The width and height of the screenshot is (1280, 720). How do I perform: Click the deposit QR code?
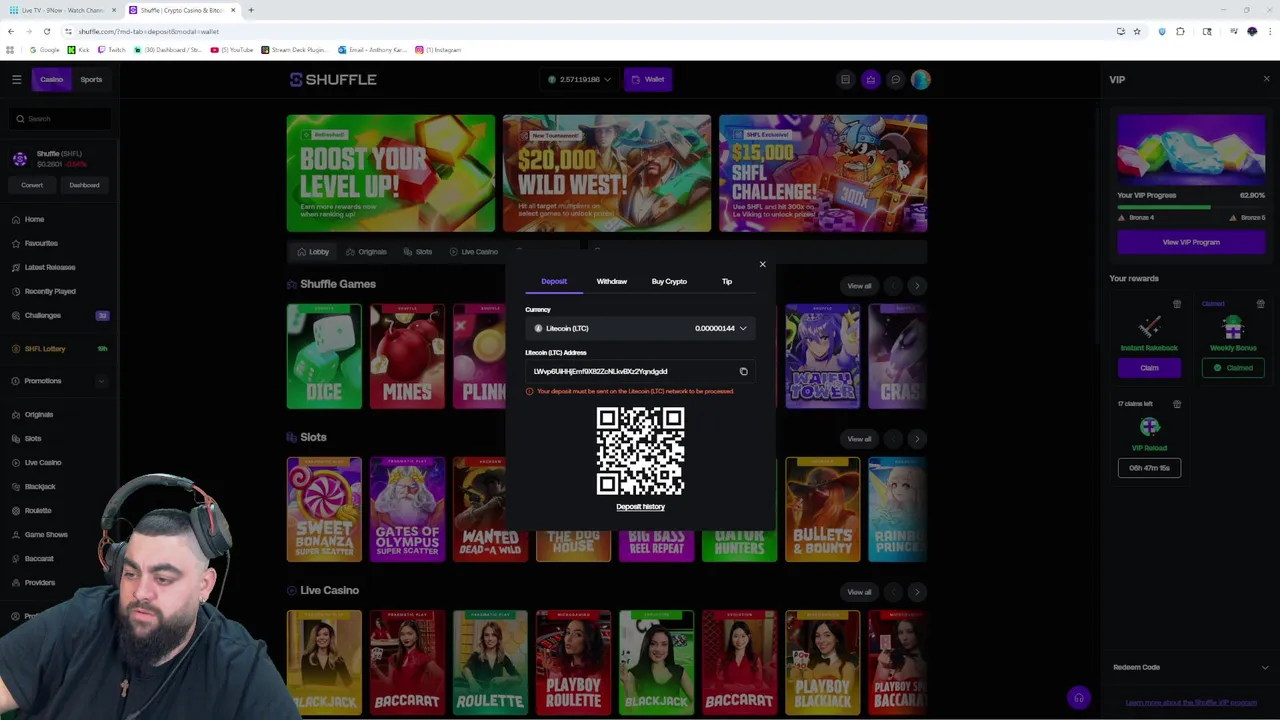(640, 451)
